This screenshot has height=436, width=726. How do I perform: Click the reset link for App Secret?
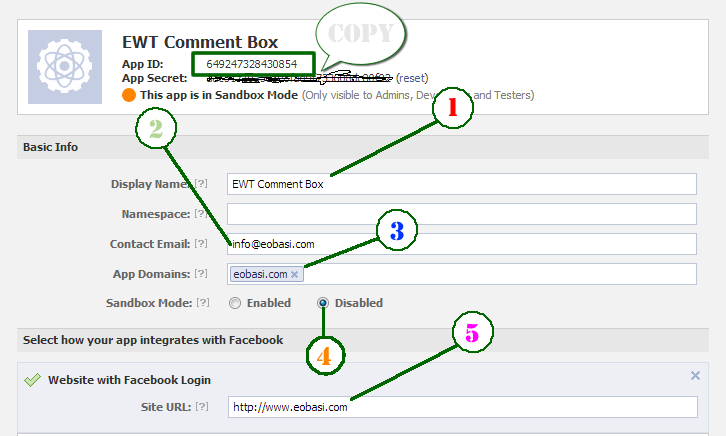tap(415, 77)
